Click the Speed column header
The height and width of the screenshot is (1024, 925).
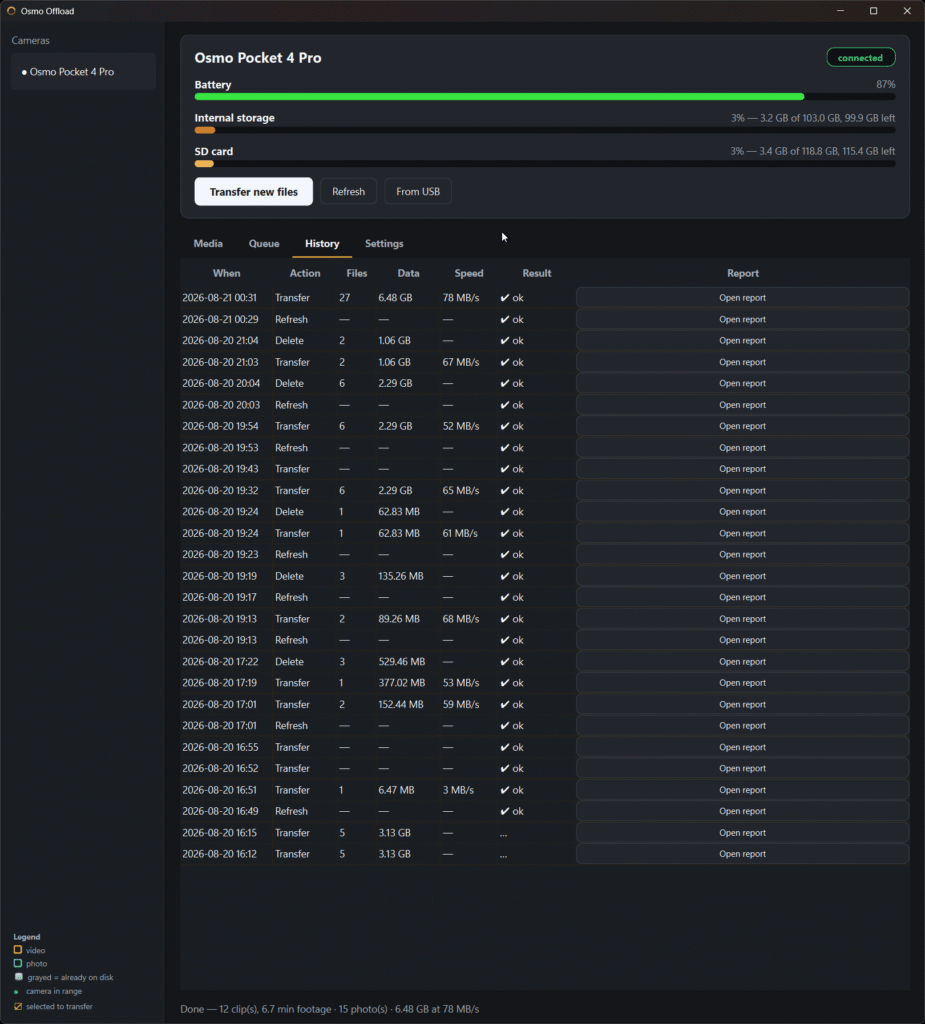[468, 273]
